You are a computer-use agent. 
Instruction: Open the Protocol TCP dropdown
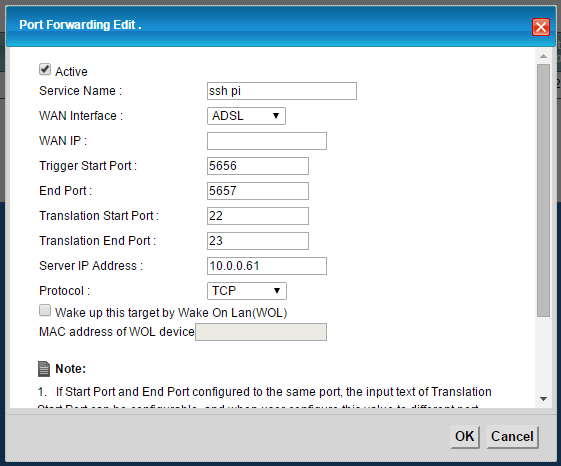247,291
